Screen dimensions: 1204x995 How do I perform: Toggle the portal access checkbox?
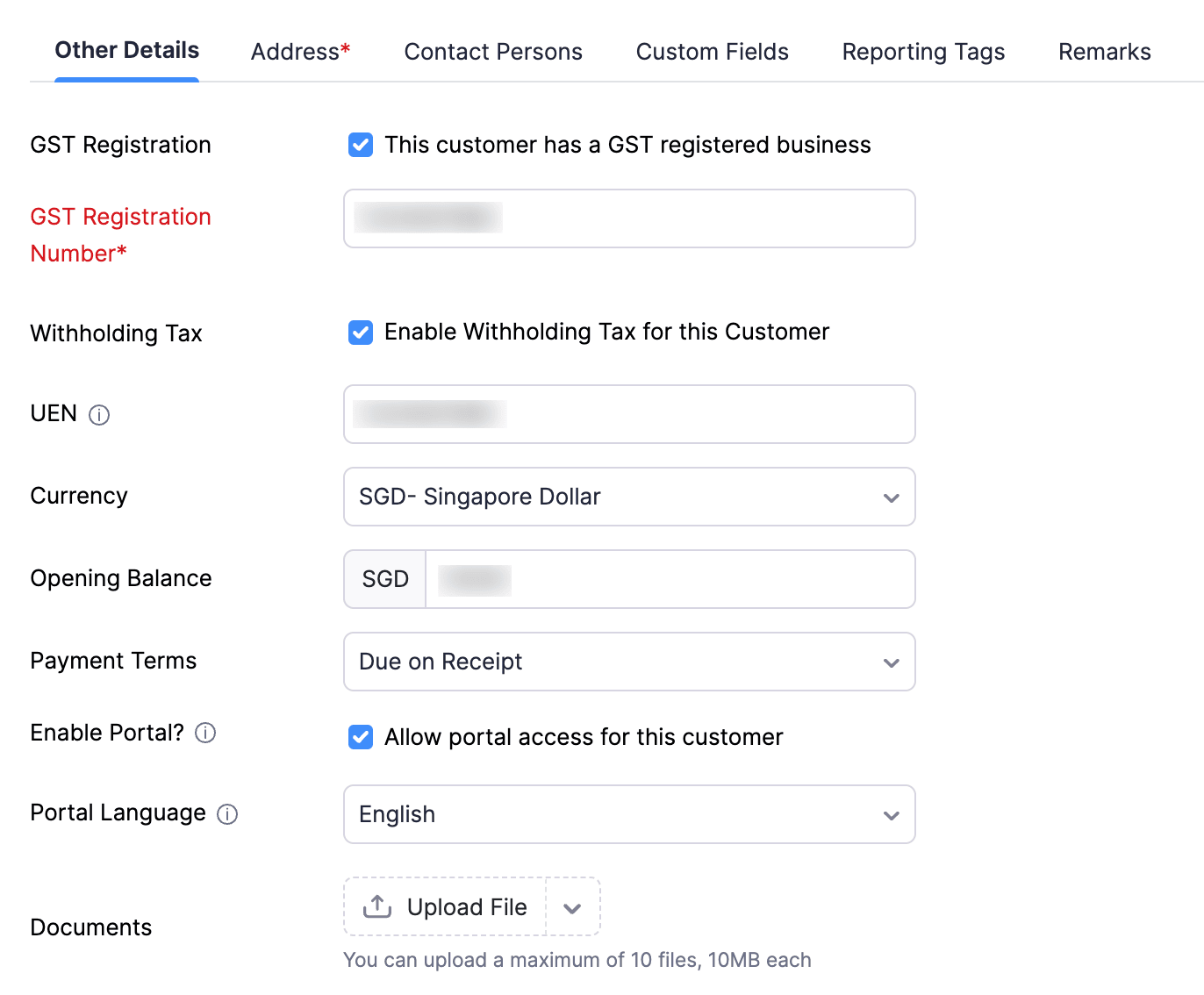tap(361, 737)
